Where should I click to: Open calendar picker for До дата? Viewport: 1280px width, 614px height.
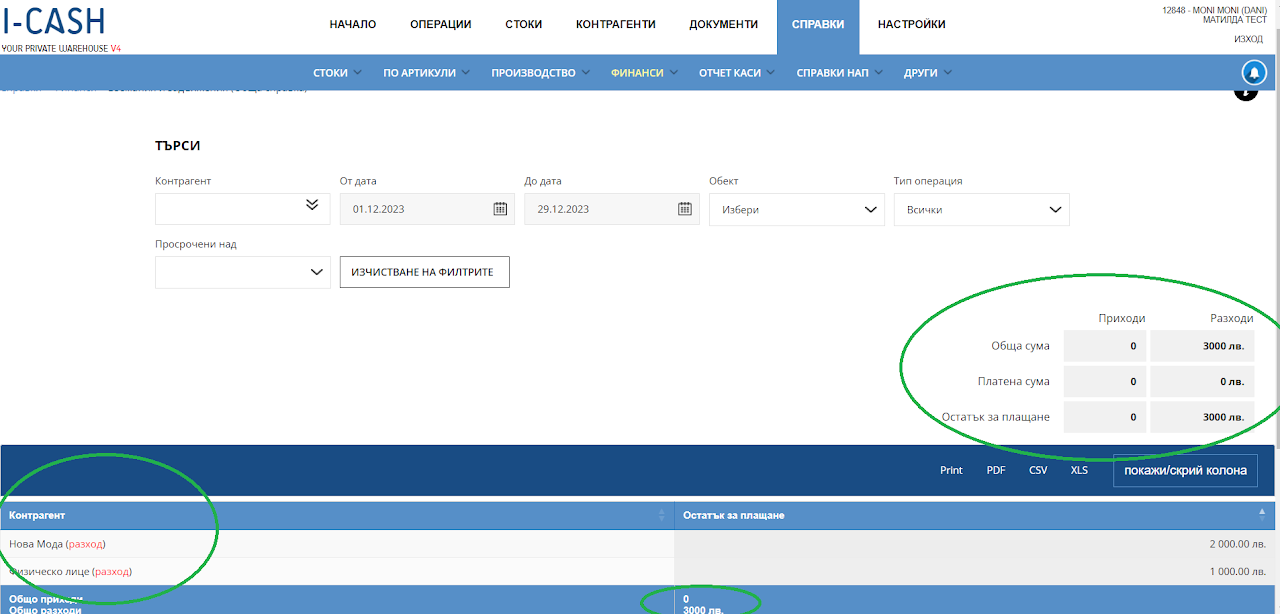[x=685, y=209]
